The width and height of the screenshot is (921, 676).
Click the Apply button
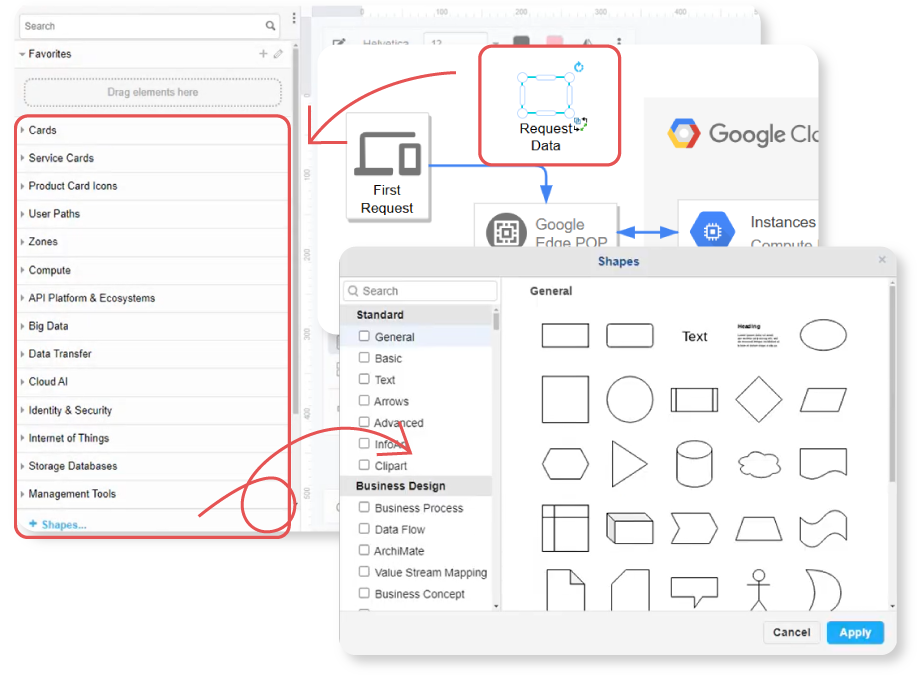(x=855, y=632)
